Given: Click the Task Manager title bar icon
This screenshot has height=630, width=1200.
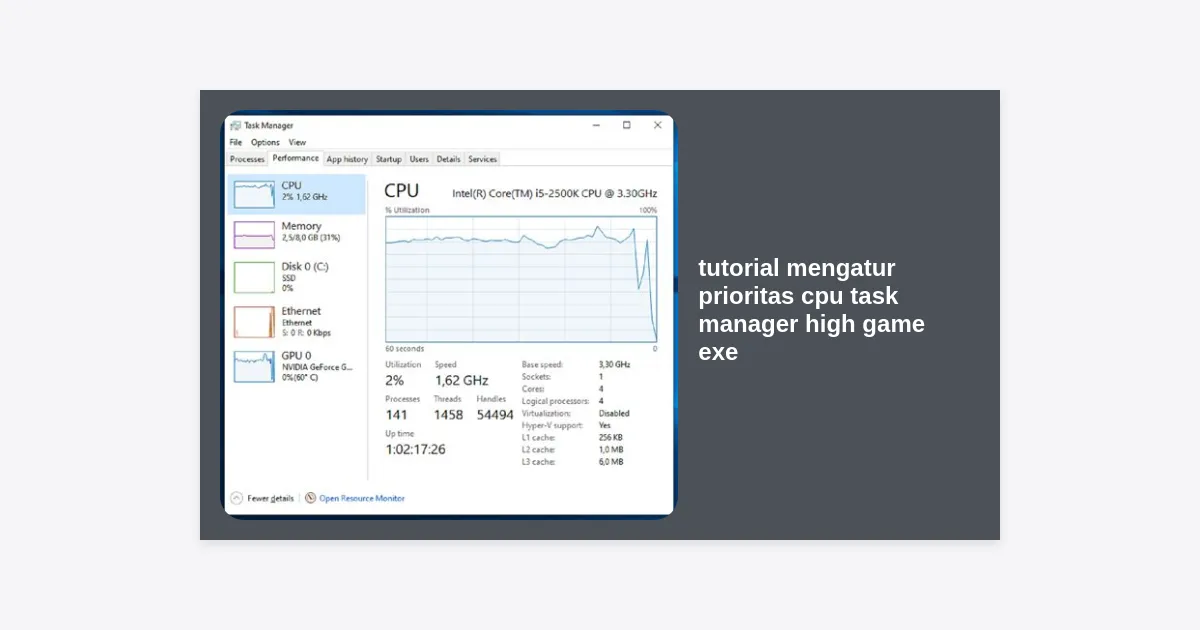Looking at the screenshot, I should [x=235, y=126].
